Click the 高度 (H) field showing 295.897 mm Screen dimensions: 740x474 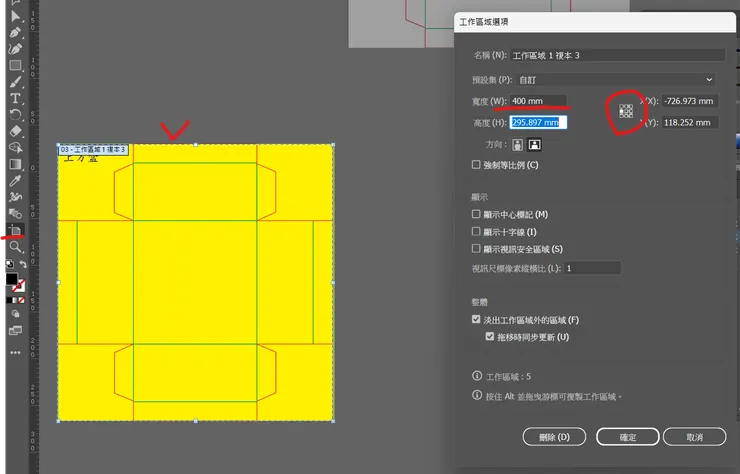coord(538,122)
